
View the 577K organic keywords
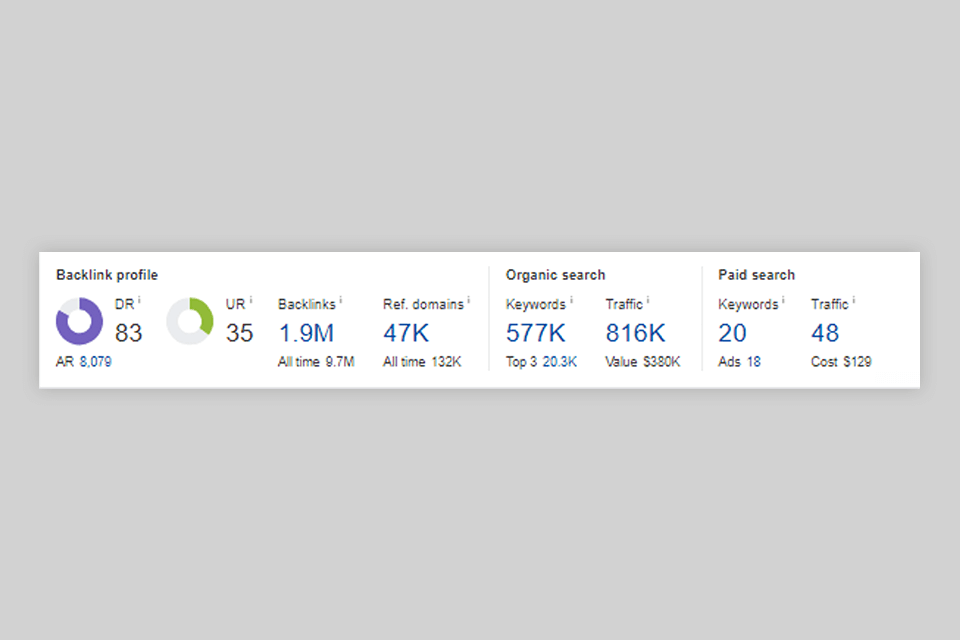click(x=535, y=333)
